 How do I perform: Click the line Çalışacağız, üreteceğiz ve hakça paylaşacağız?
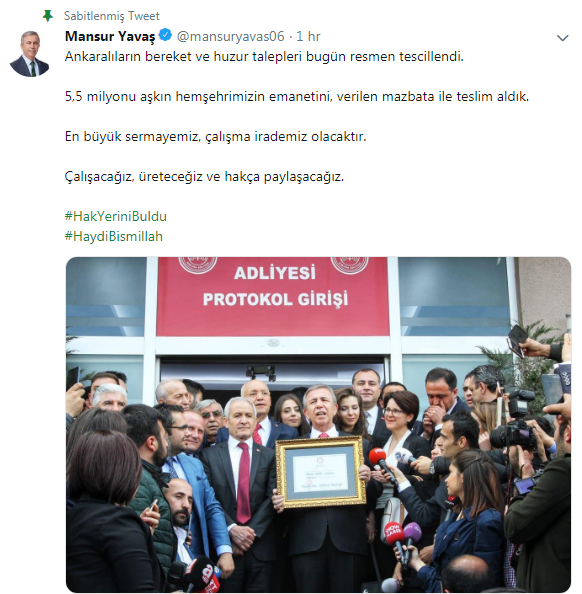(204, 177)
